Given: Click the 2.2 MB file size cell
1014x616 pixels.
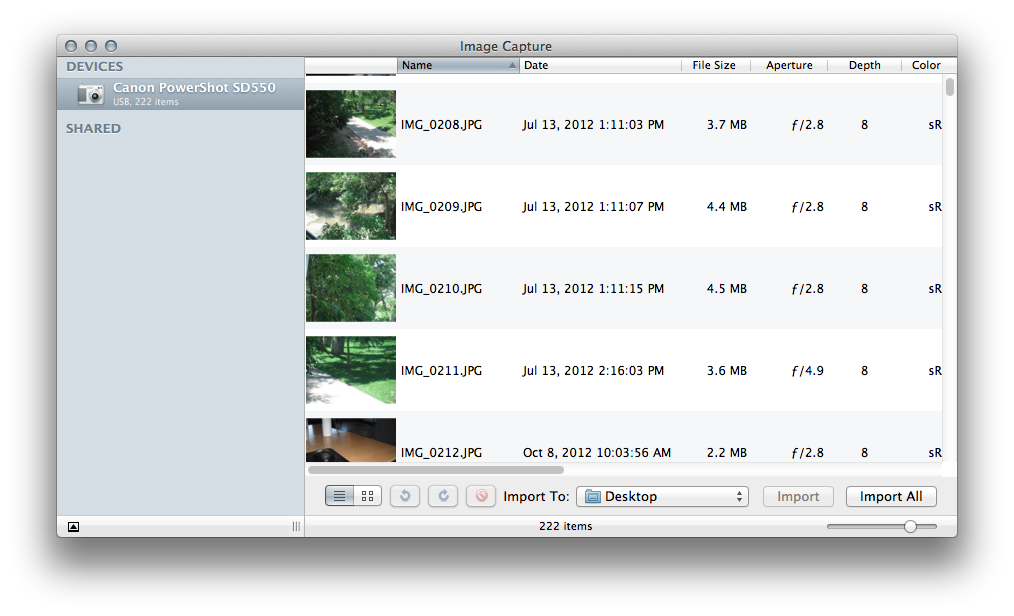Looking at the screenshot, I should [726, 453].
